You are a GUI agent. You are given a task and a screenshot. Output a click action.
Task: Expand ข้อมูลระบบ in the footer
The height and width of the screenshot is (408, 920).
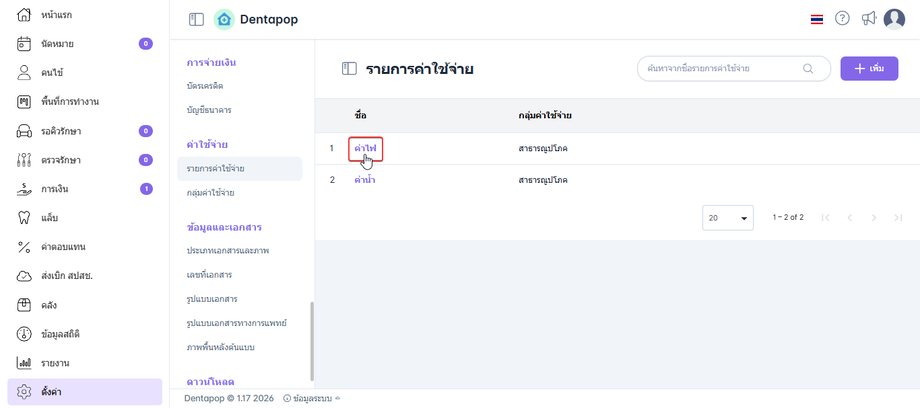311,398
